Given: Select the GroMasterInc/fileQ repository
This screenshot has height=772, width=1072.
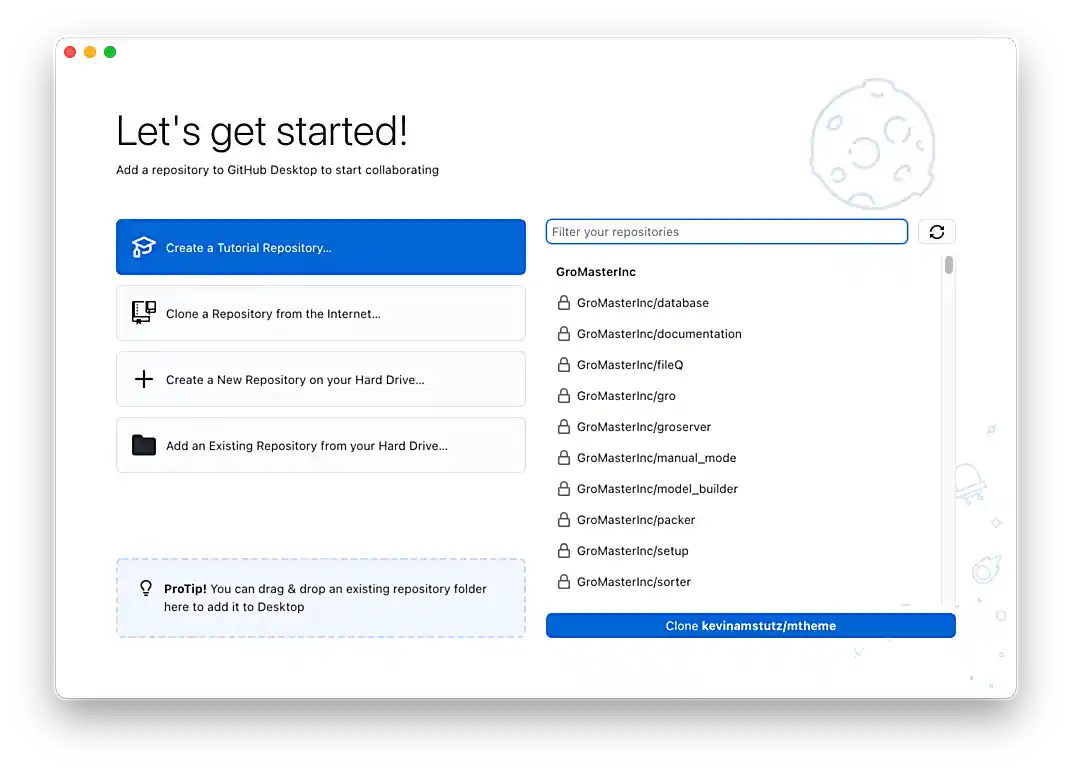Looking at the screenshot, I should [x=630, y=365].
